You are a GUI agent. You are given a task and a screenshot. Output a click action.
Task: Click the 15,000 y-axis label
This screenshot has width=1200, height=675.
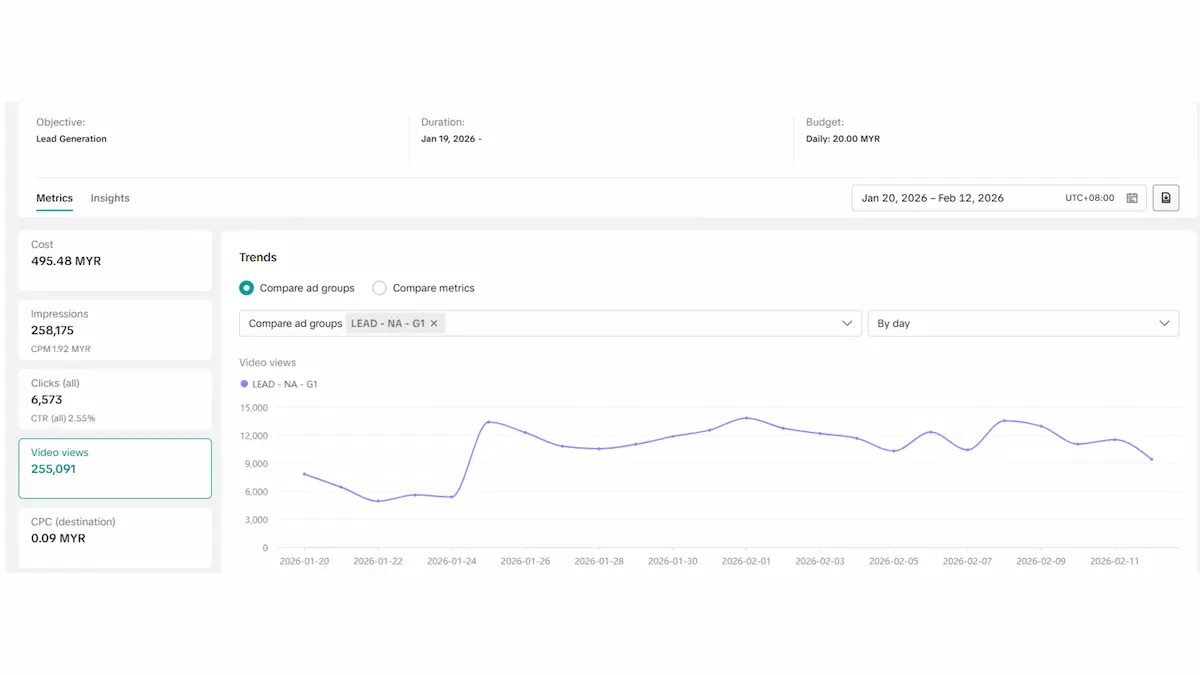[x=254, y=408]
